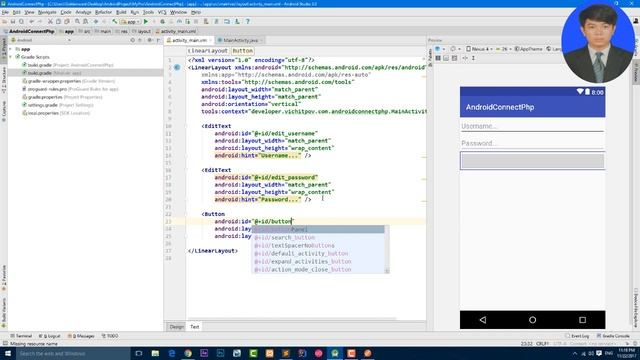The width and height of the screenshot is (640, 360).
Task: Open the Gradle Console panel
Action: click(x=613, y=336)
